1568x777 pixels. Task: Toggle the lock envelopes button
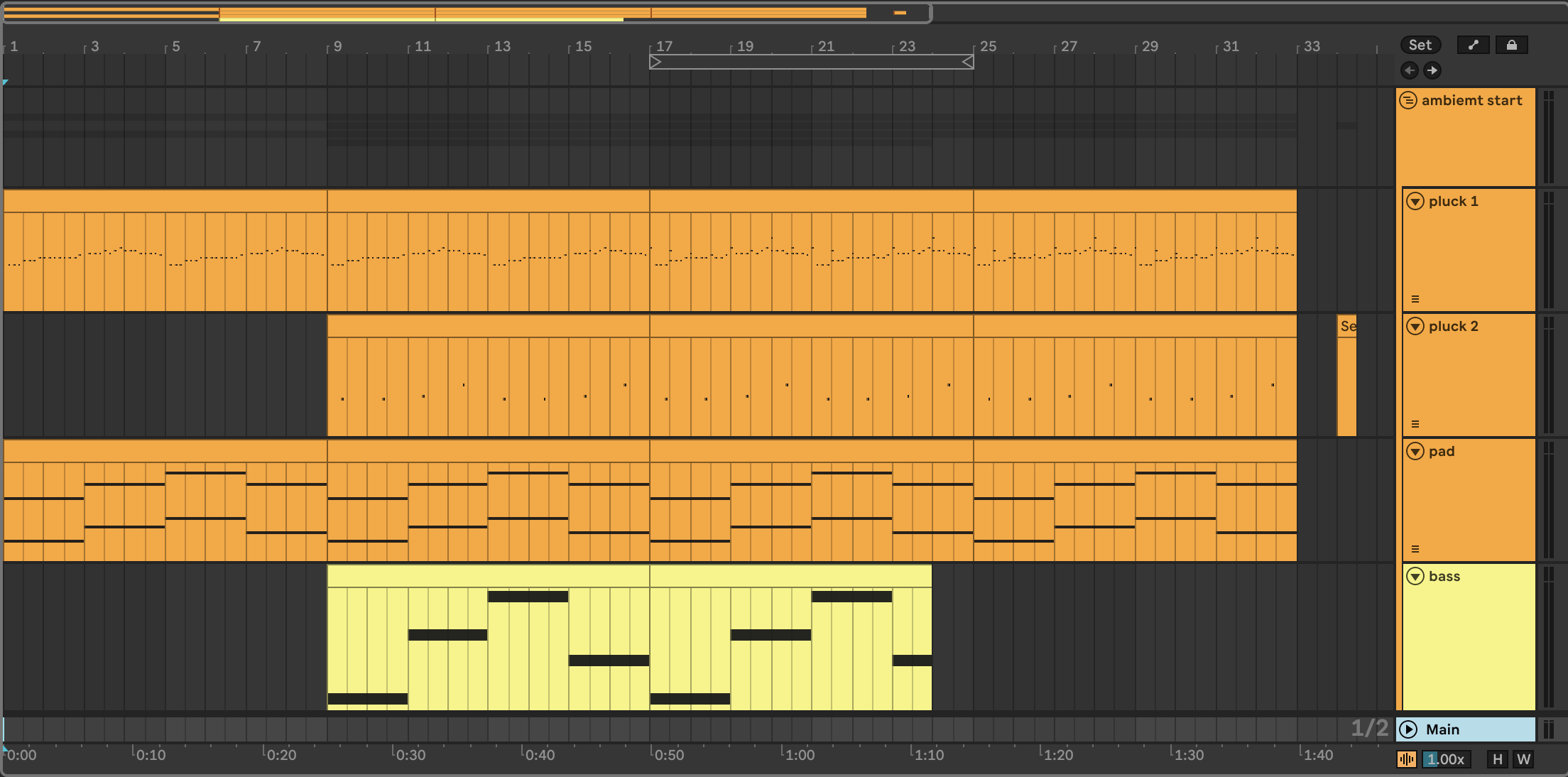pos(1511,45)
